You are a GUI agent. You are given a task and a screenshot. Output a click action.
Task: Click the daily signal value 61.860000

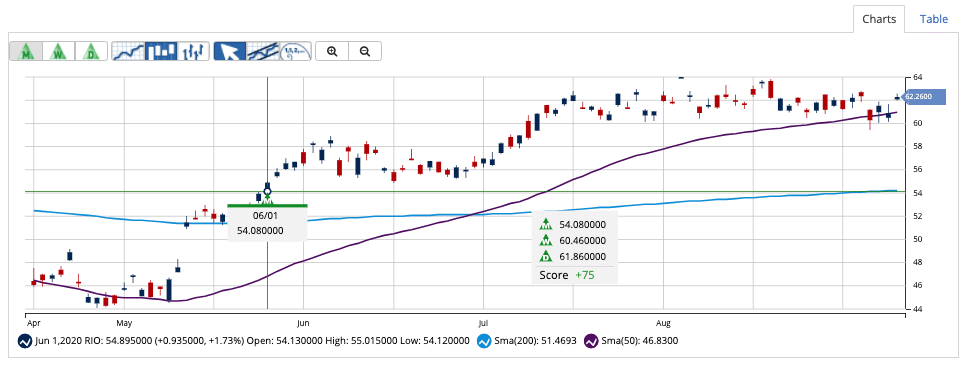point(583,256)
